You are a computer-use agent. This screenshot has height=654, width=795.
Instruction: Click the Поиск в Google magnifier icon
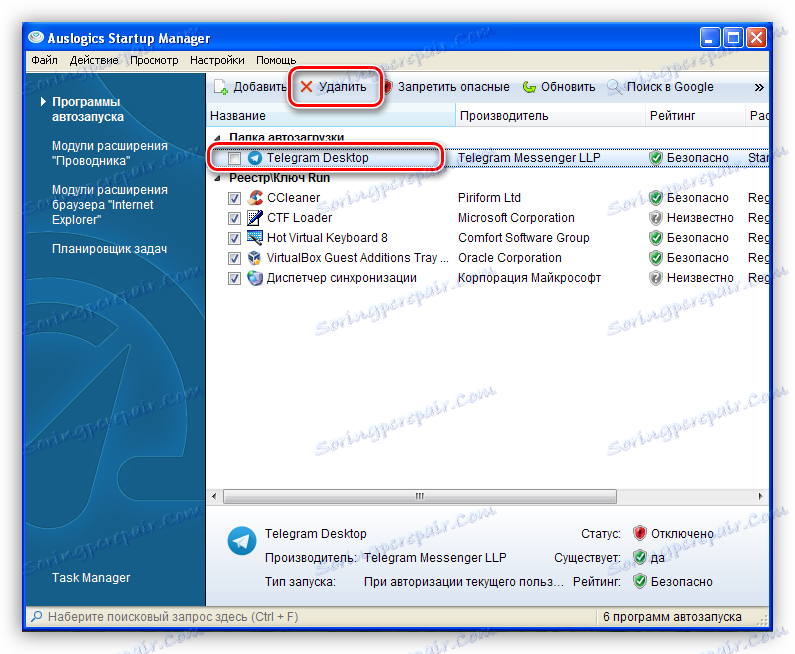pos(614,87)
